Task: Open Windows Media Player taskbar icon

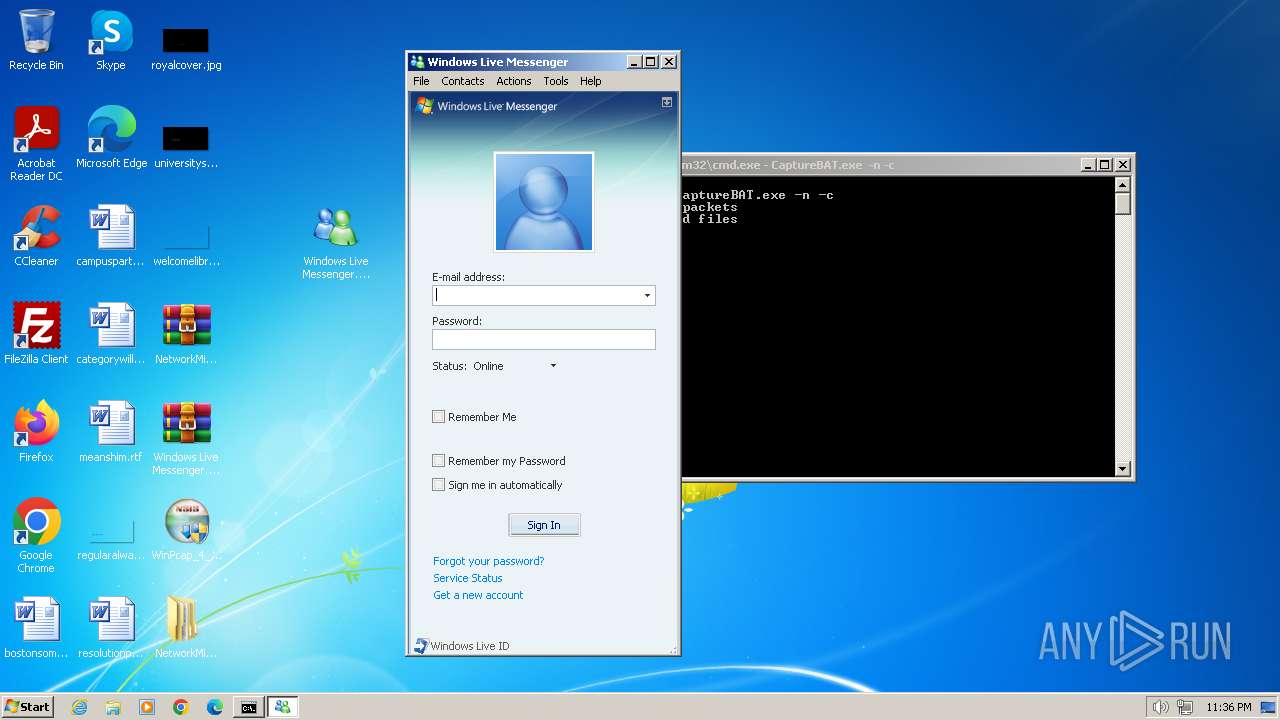Action: 147,707
